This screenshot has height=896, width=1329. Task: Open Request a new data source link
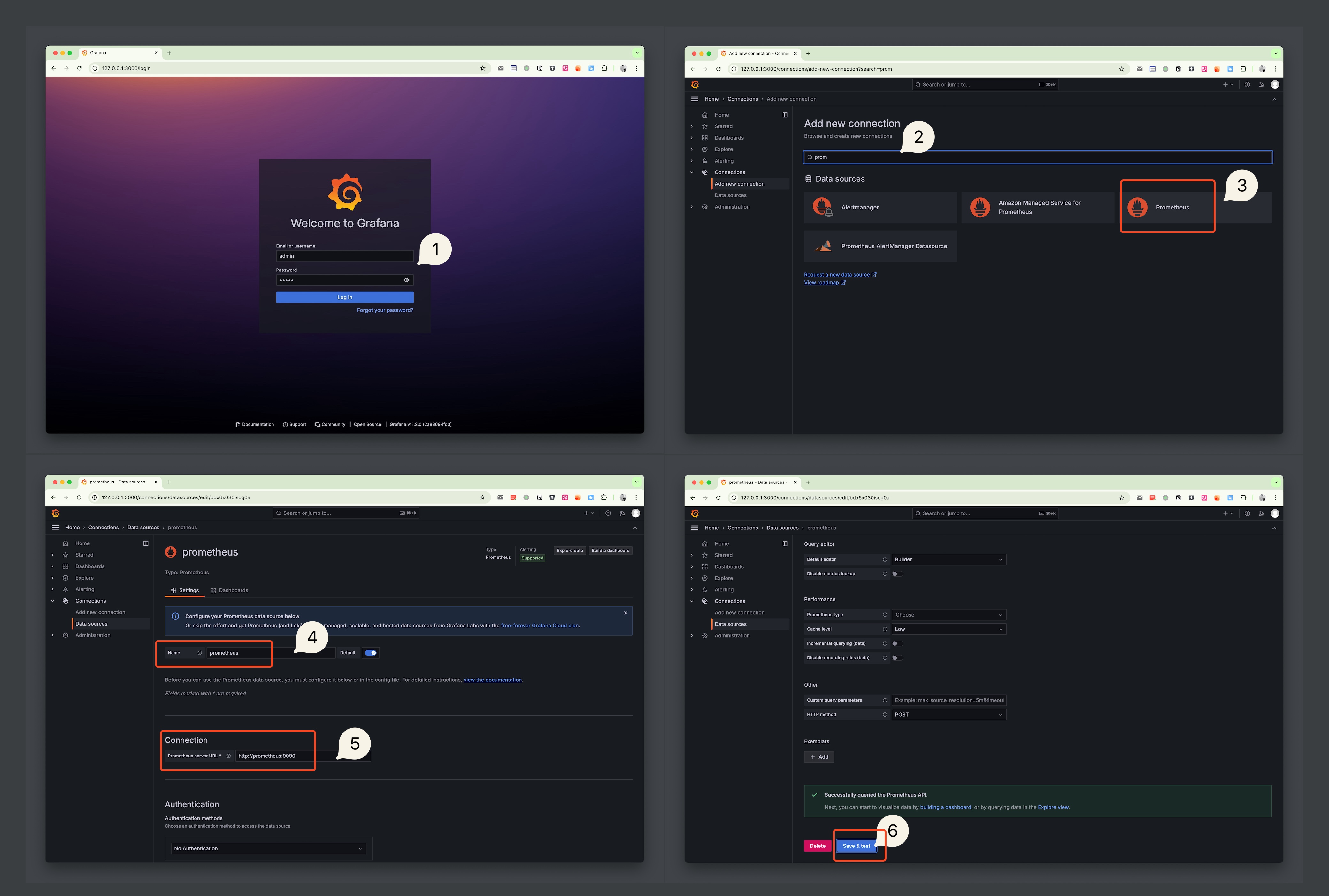840,275
